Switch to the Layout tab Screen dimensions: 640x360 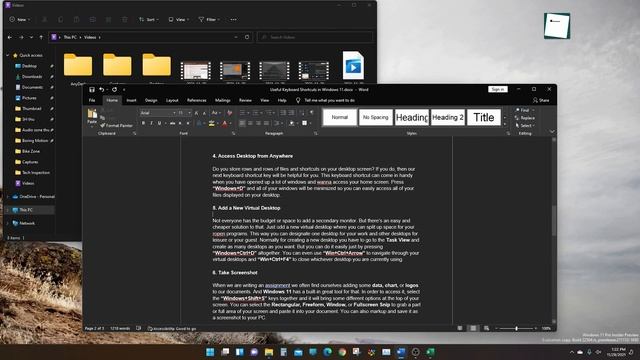tap(172, 100)
